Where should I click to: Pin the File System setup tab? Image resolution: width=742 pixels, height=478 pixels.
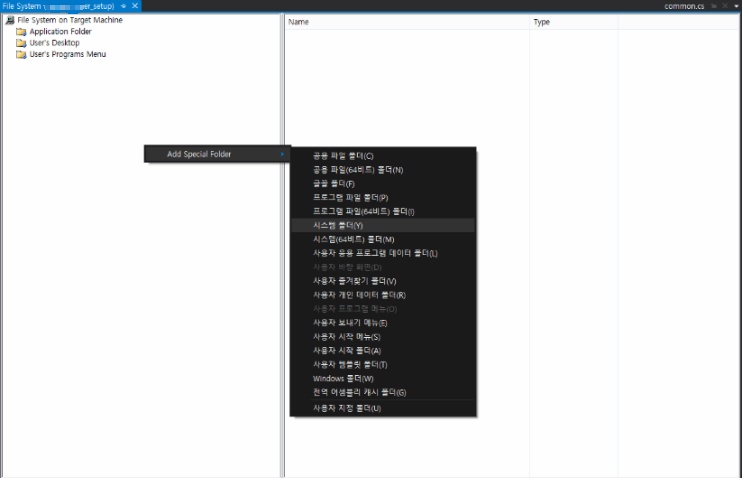124,6
